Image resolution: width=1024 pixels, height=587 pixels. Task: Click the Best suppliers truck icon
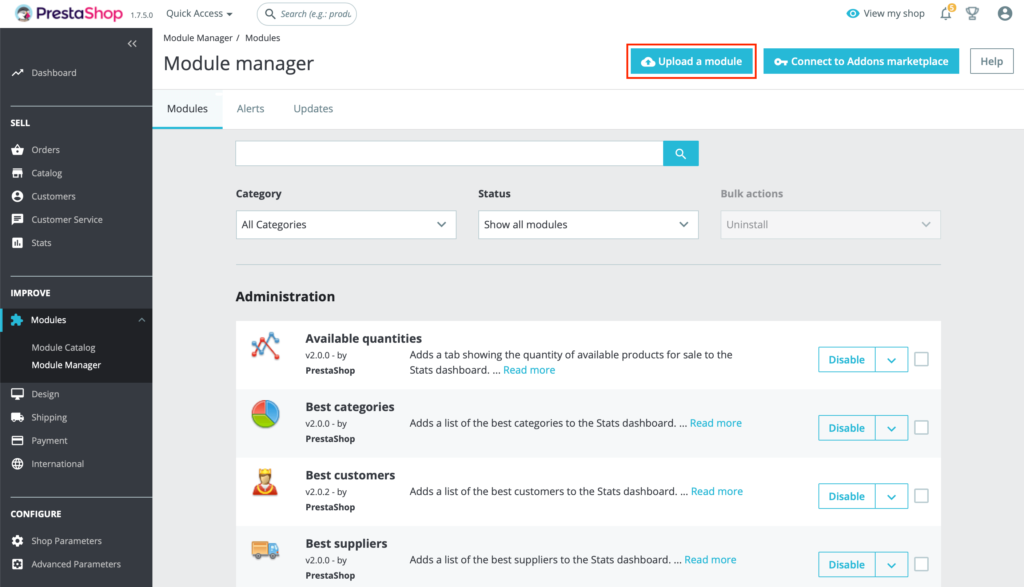(265, 550)
